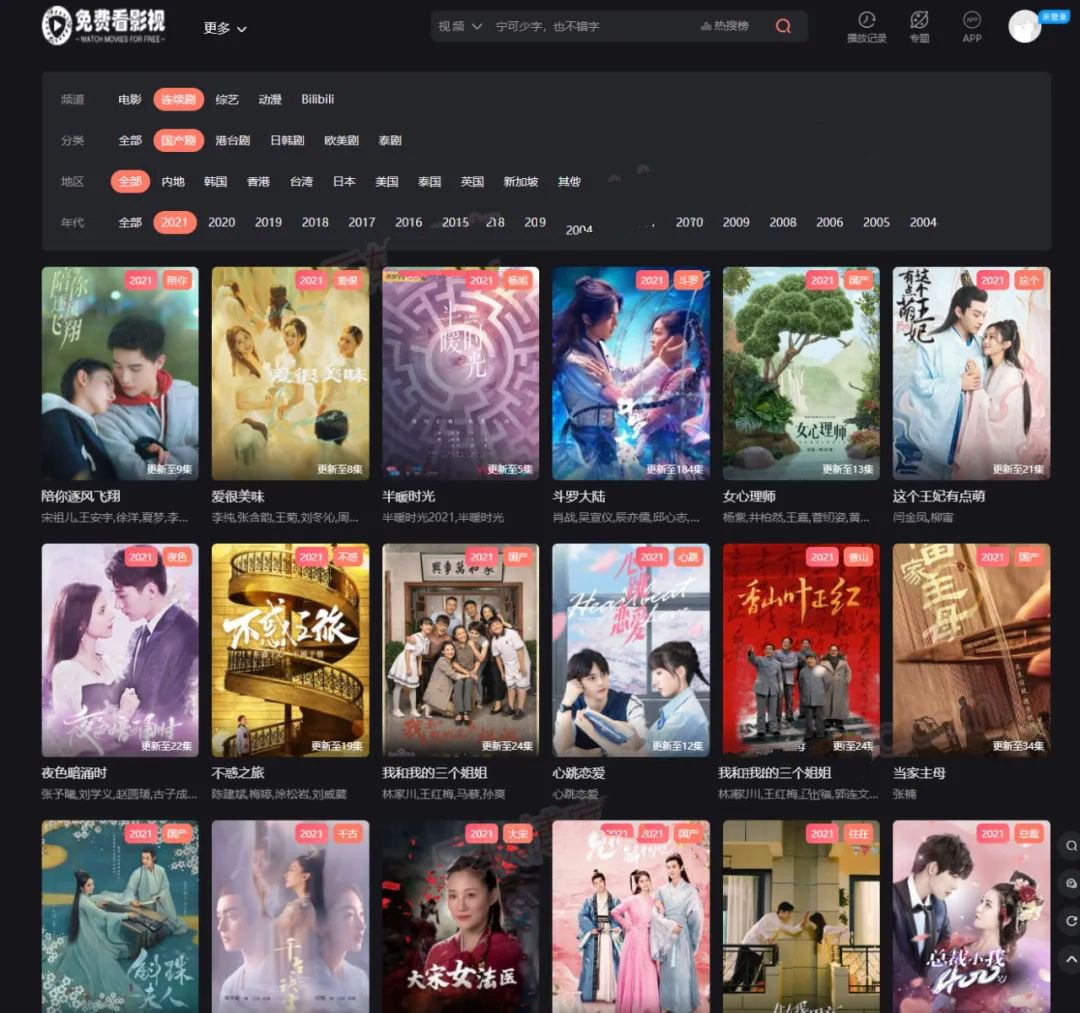Choose the 港台剧 category filter
The image size is (1080, 1013).
coord(233,140)
